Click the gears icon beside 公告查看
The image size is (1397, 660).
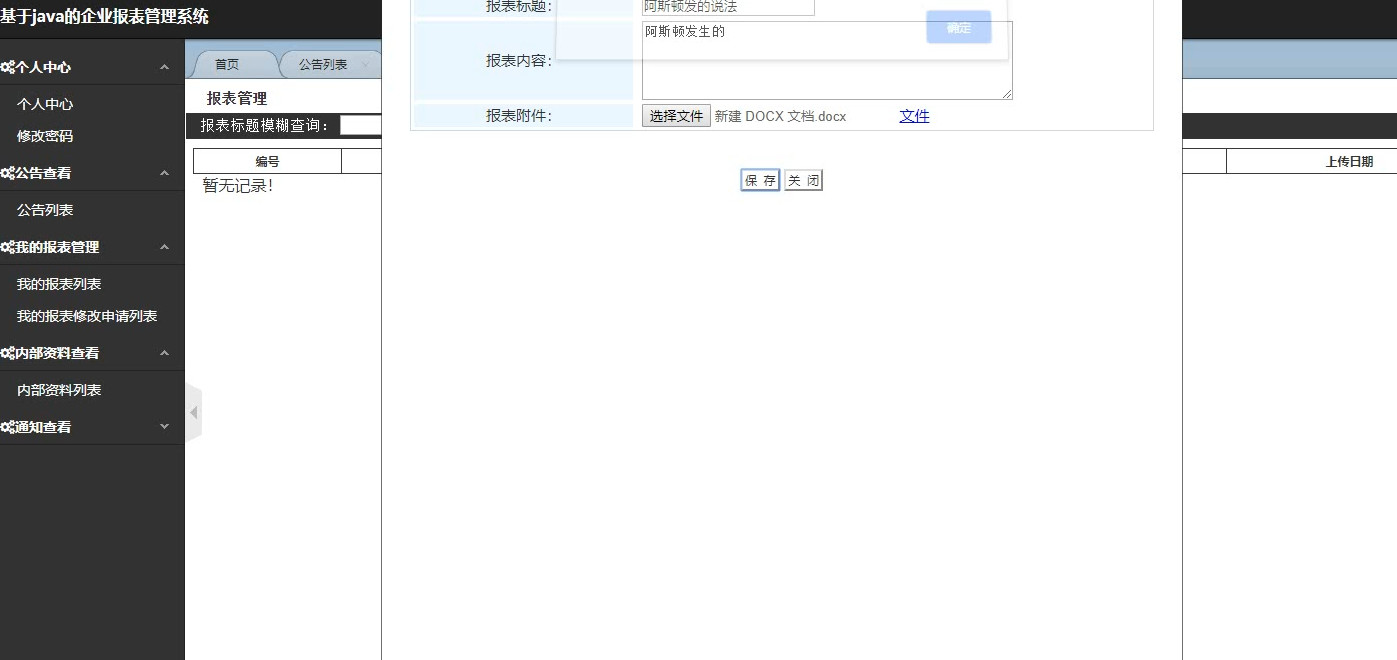coord(7,173)
